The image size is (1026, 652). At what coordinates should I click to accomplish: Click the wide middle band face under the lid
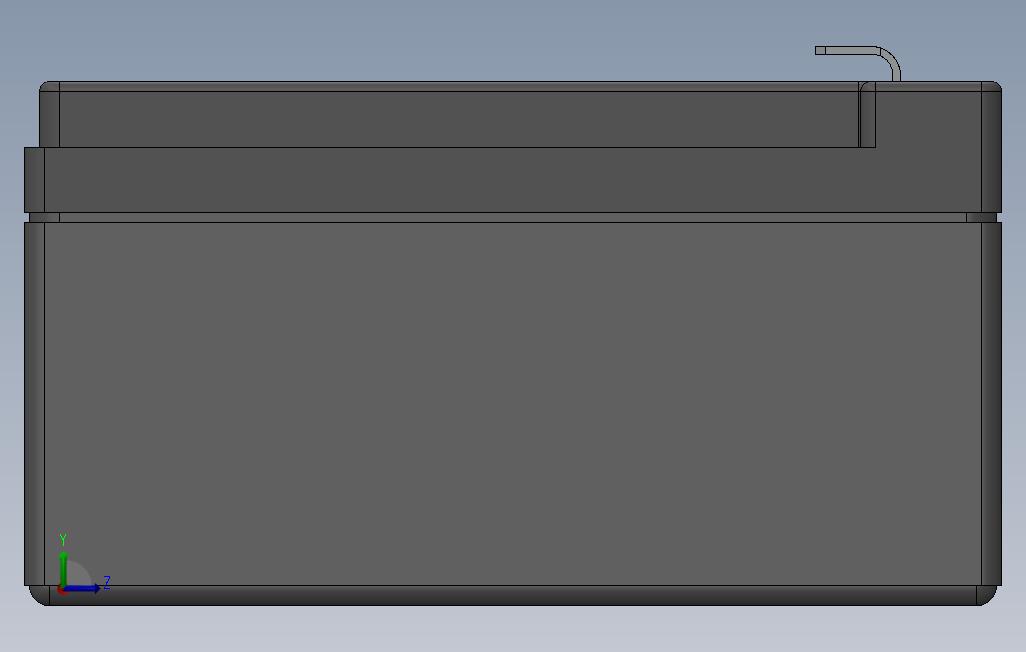(513, 179)
